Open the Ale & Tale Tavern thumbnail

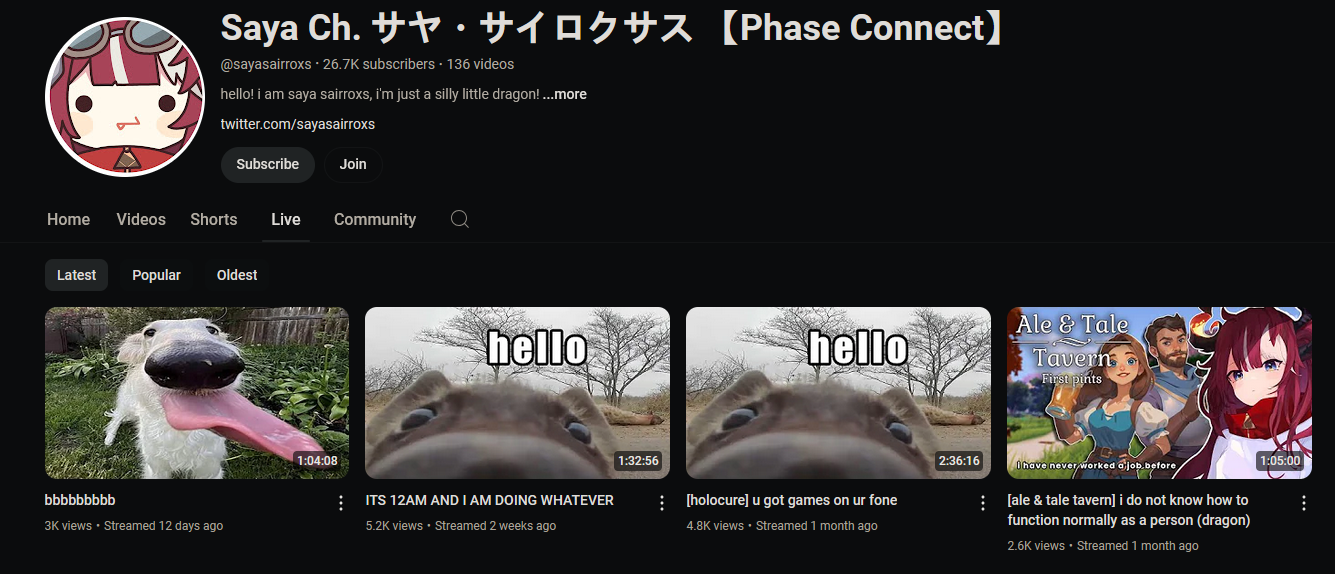pyautogui.click(x=1159, y=393)
